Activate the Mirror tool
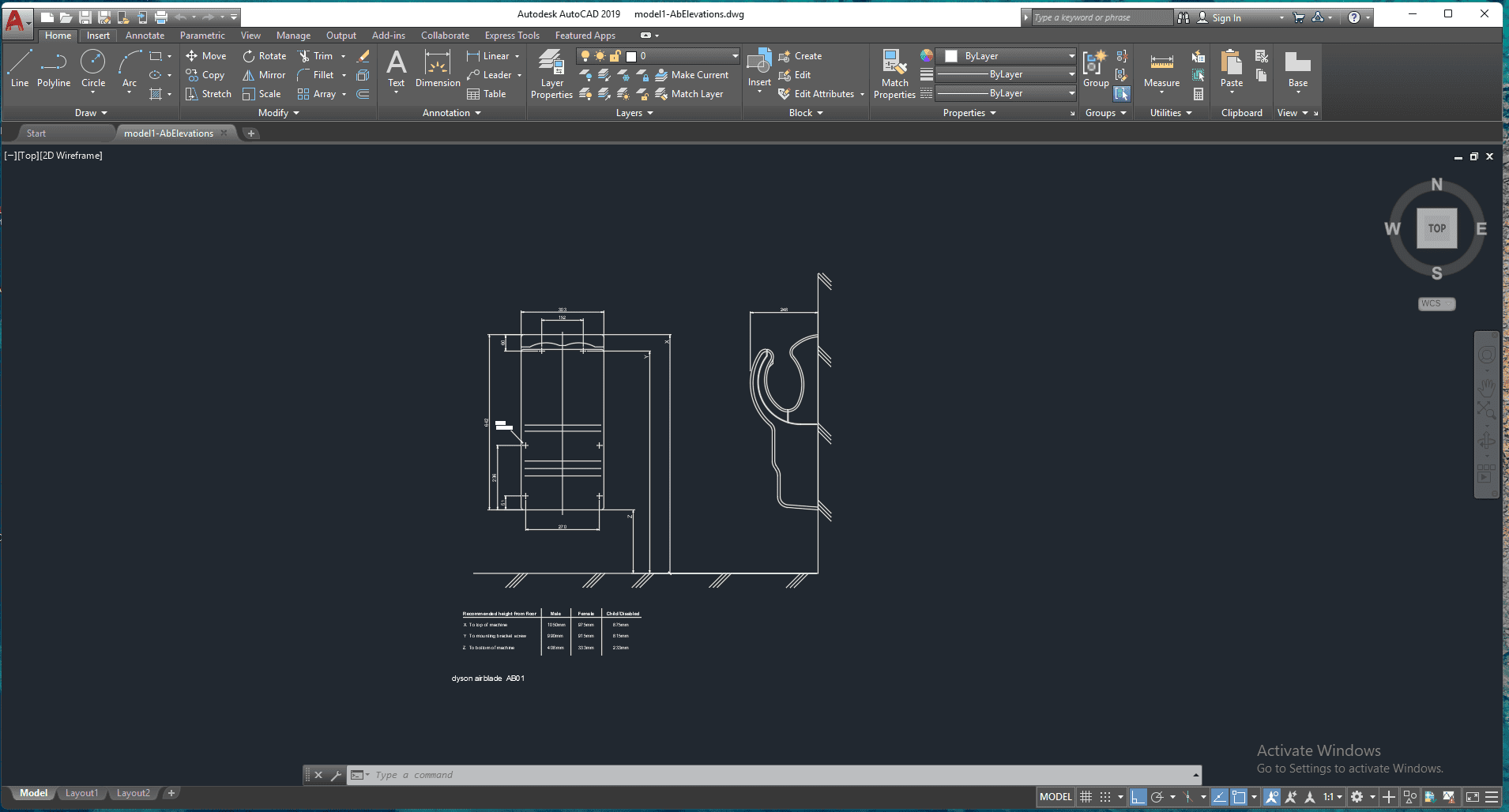The image size is (1509, 812). (264, 75)
